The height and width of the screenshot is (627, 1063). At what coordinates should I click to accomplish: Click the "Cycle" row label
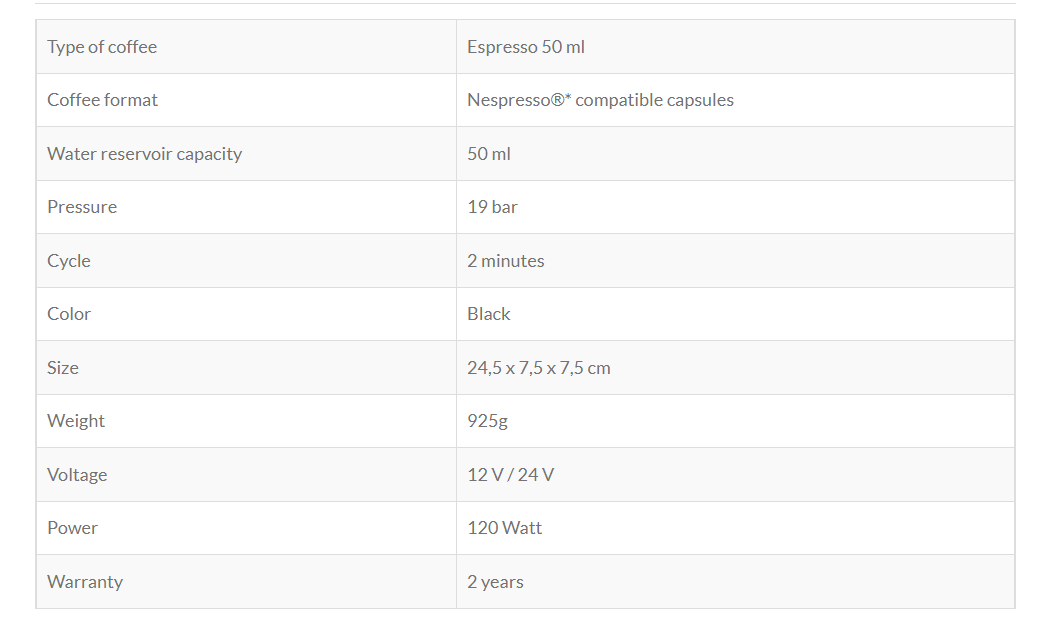pyautogui.click(x=69, y=261)
